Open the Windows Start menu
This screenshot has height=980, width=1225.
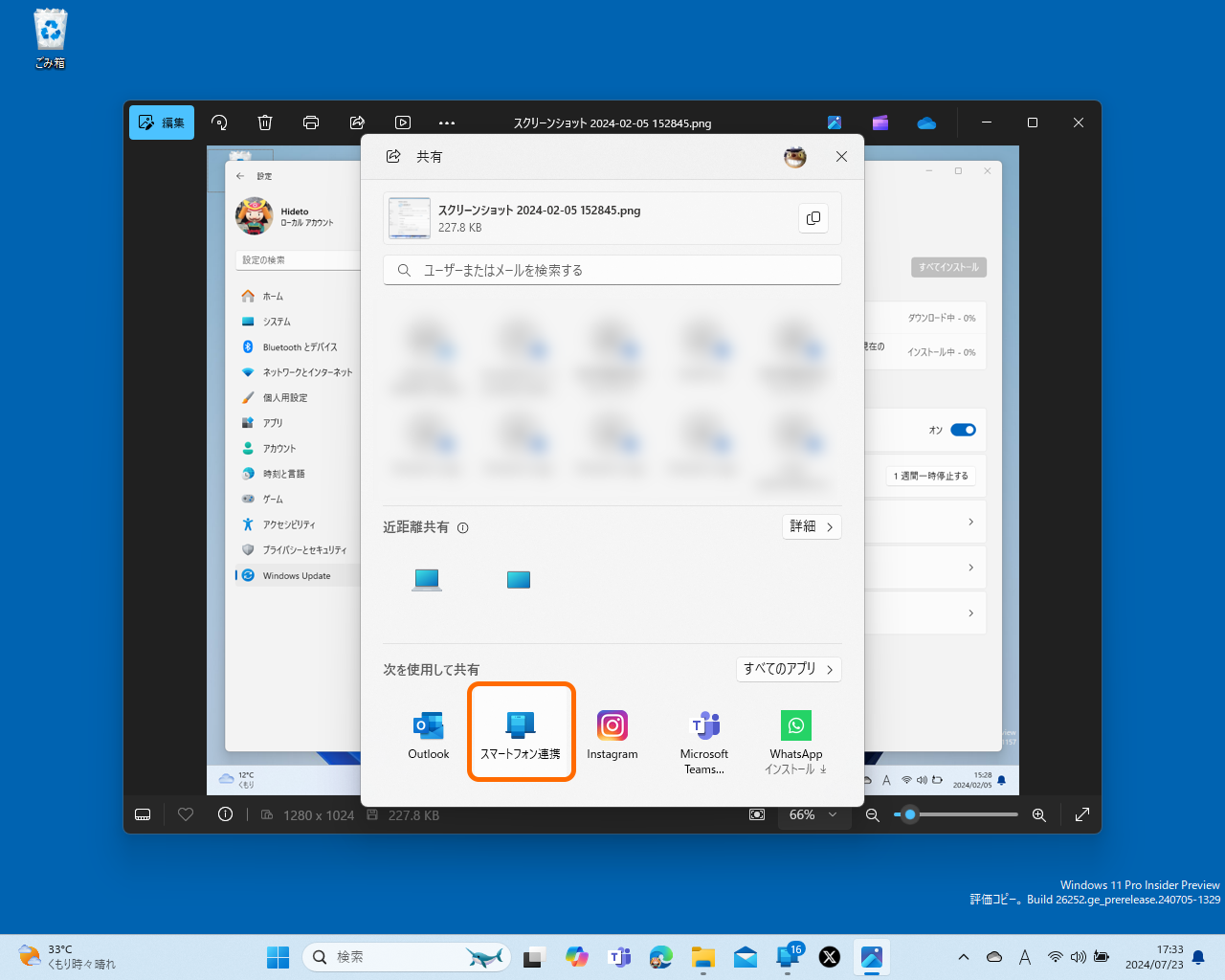278,956
